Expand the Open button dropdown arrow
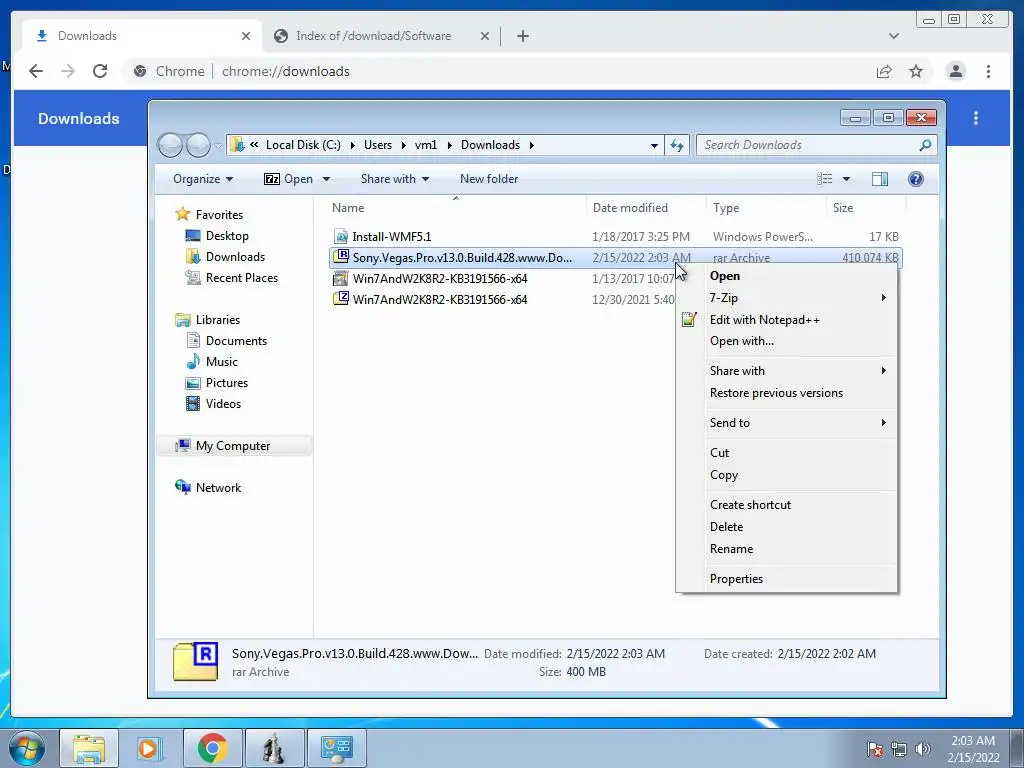Viewport: 1024px width, 768px height. (x=327, y=179)
